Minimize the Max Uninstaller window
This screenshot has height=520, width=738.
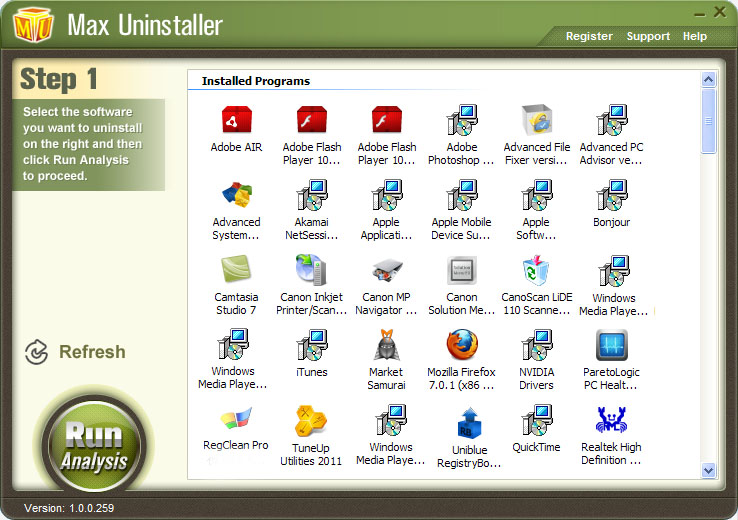(x=699, y=13)
